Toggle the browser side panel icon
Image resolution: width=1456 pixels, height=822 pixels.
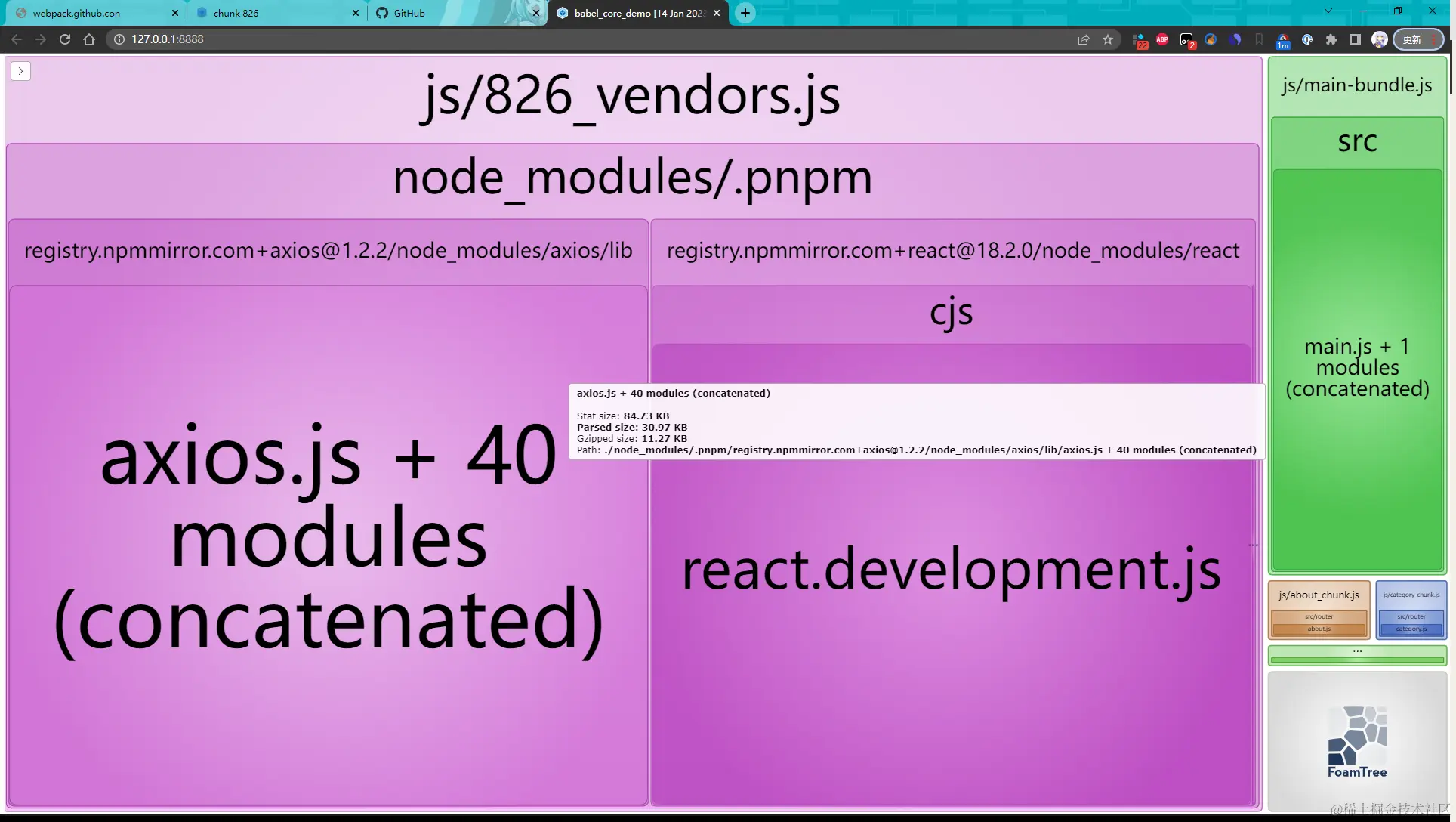[x=1356, y=39]
